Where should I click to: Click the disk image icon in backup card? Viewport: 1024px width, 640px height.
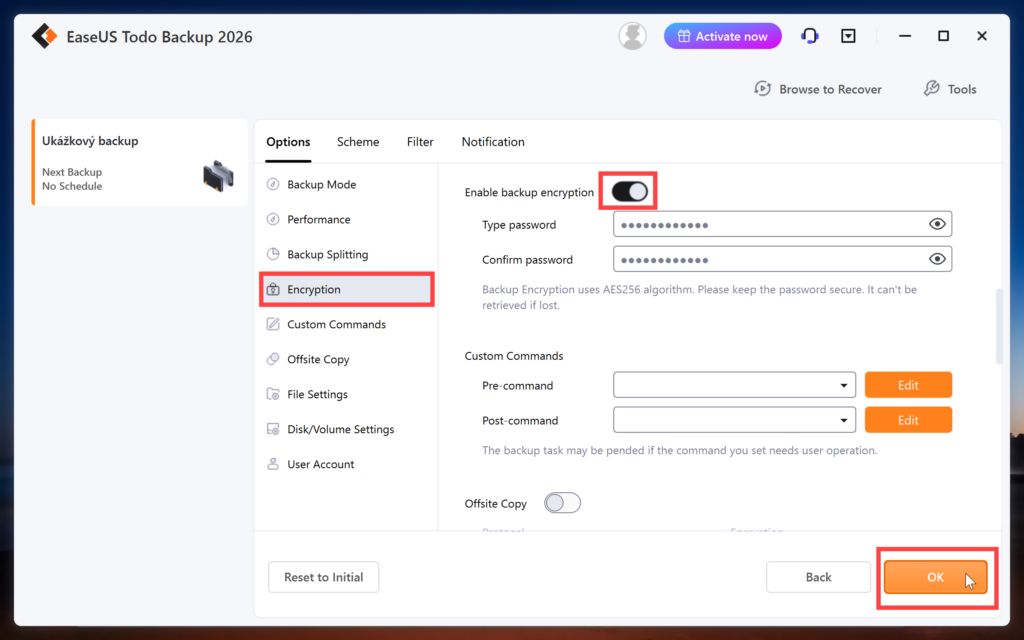coord(218,176)
